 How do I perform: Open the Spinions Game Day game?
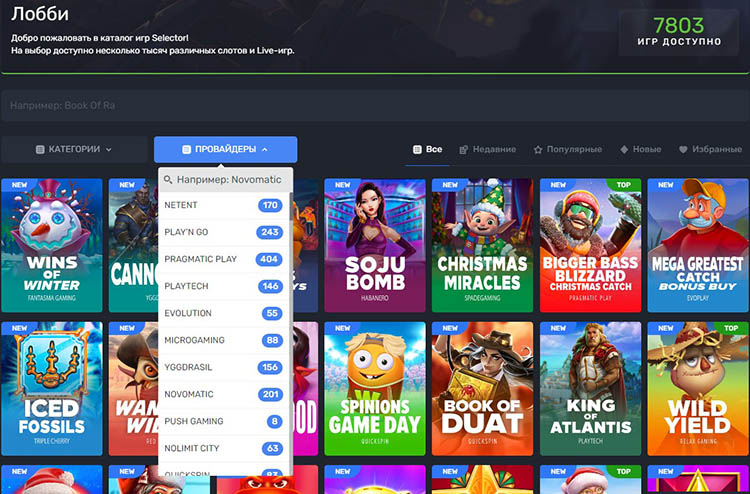point(375,389)
